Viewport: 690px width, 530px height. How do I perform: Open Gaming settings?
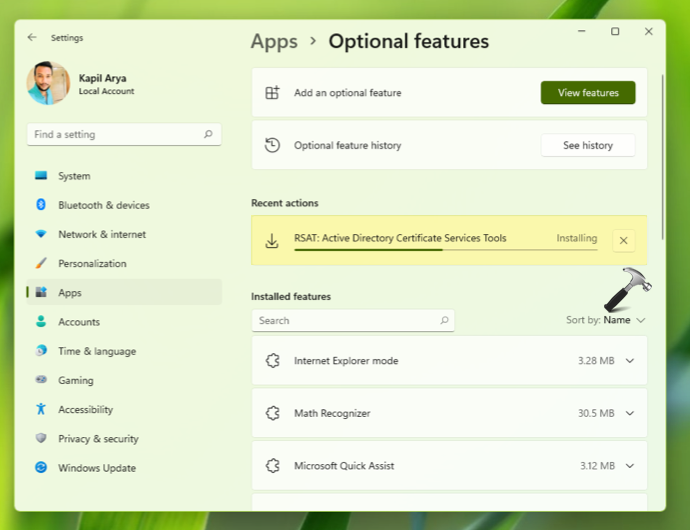pos(75,380)
